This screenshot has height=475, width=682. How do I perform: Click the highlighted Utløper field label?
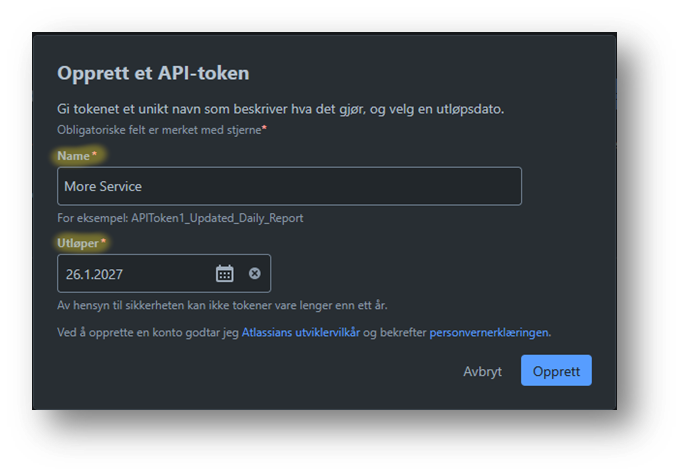(x=78, y=243)
